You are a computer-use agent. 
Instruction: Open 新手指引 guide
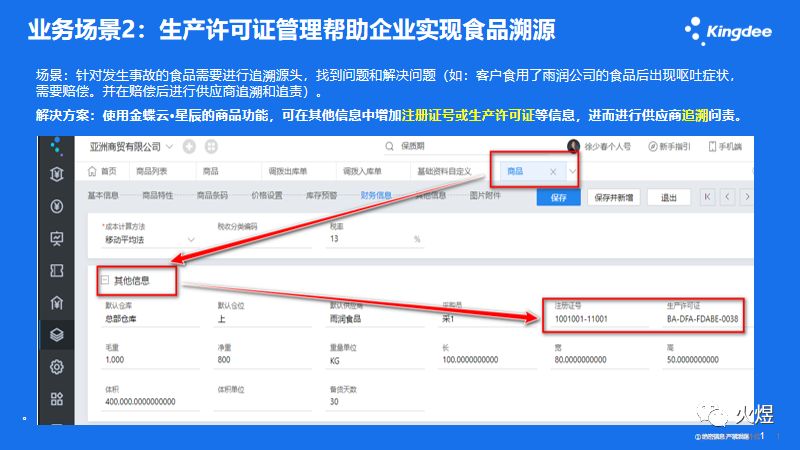tap(669, 146)
